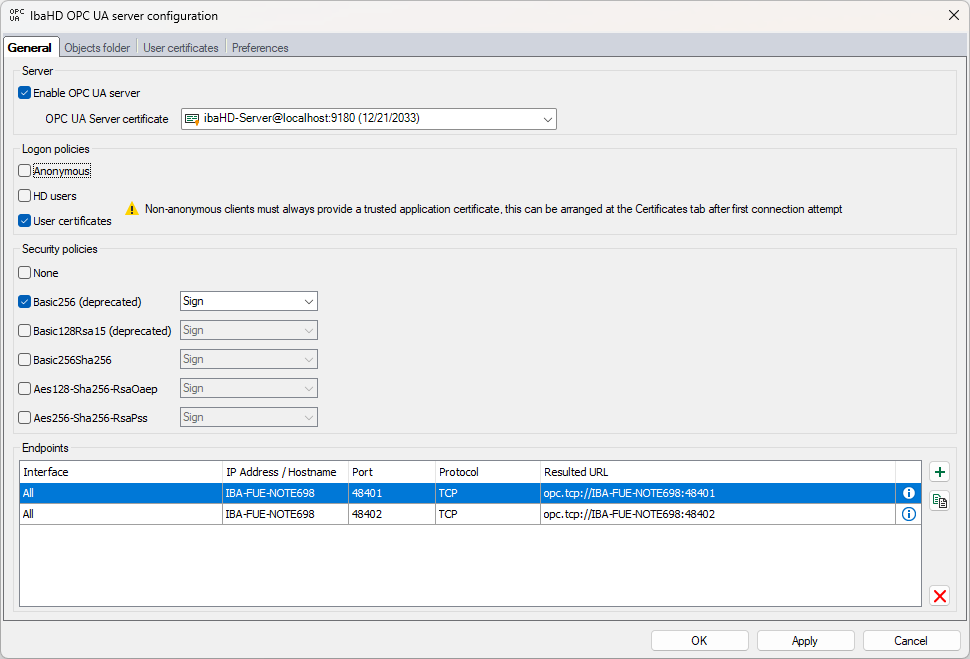Viewport: 970px width, 659px height.
Task: Click the red X delete endpoint icon
Action: pyautogui.click(x=939, y=596)
